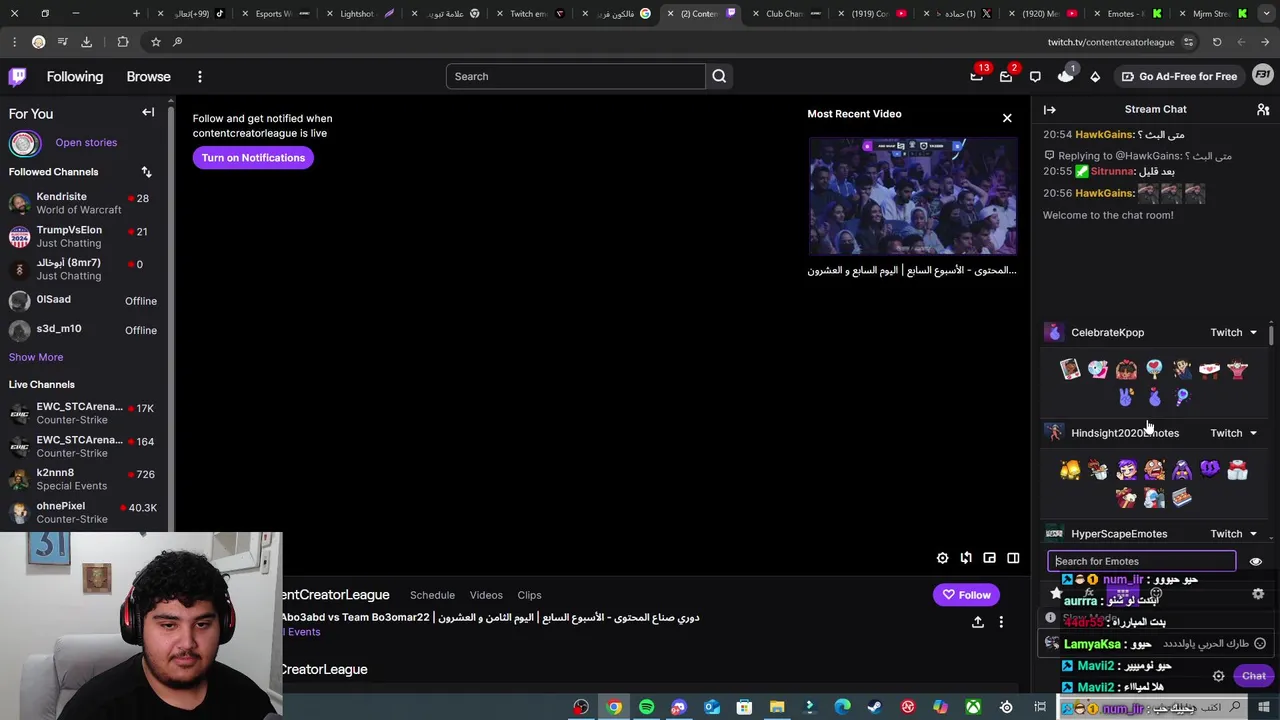Follow the ContentCreatorLeague channel

[x=966, y=595]
